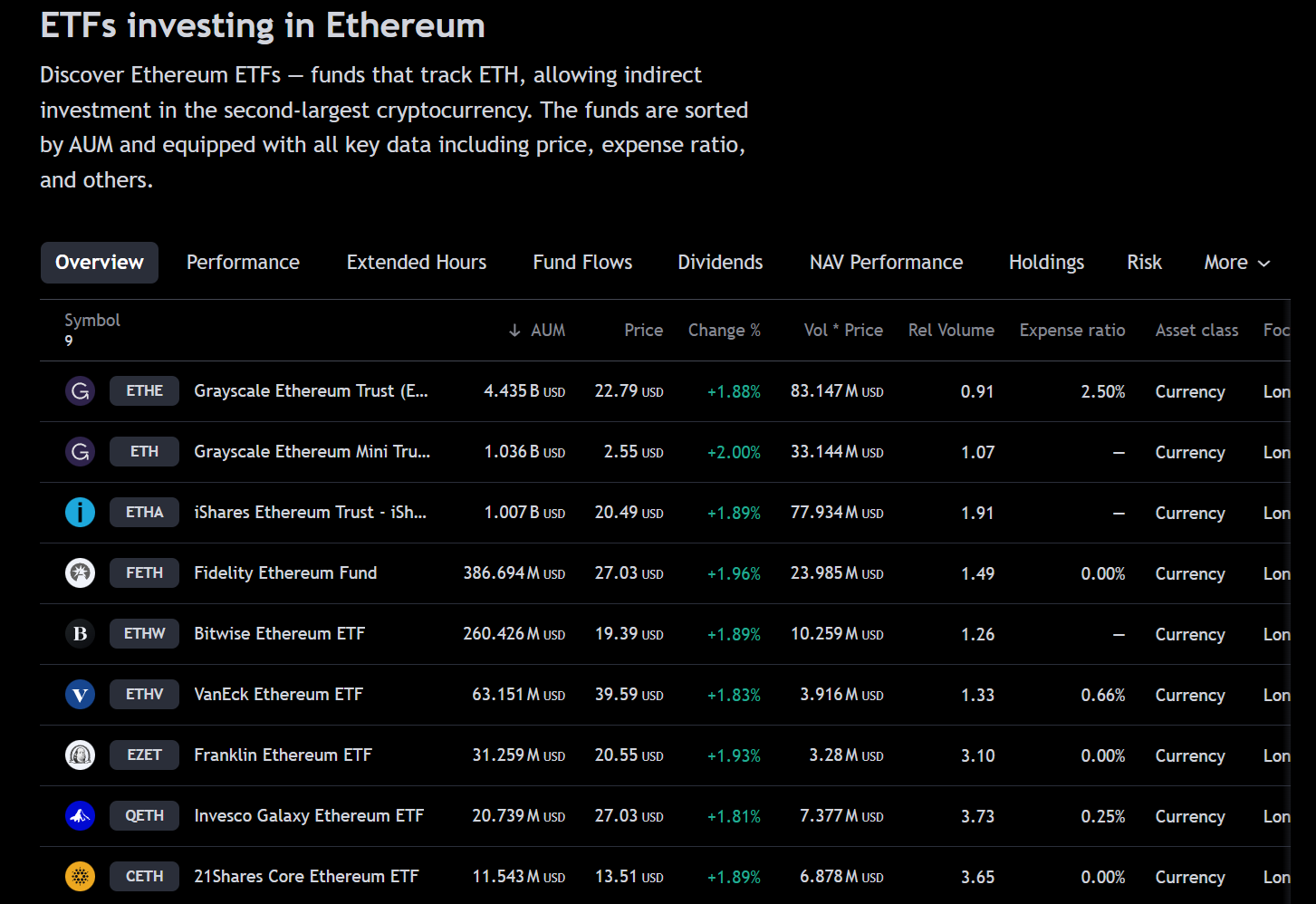
Task: Open 21Shares Core Ethereum ETF link
Action: point(306,877)
